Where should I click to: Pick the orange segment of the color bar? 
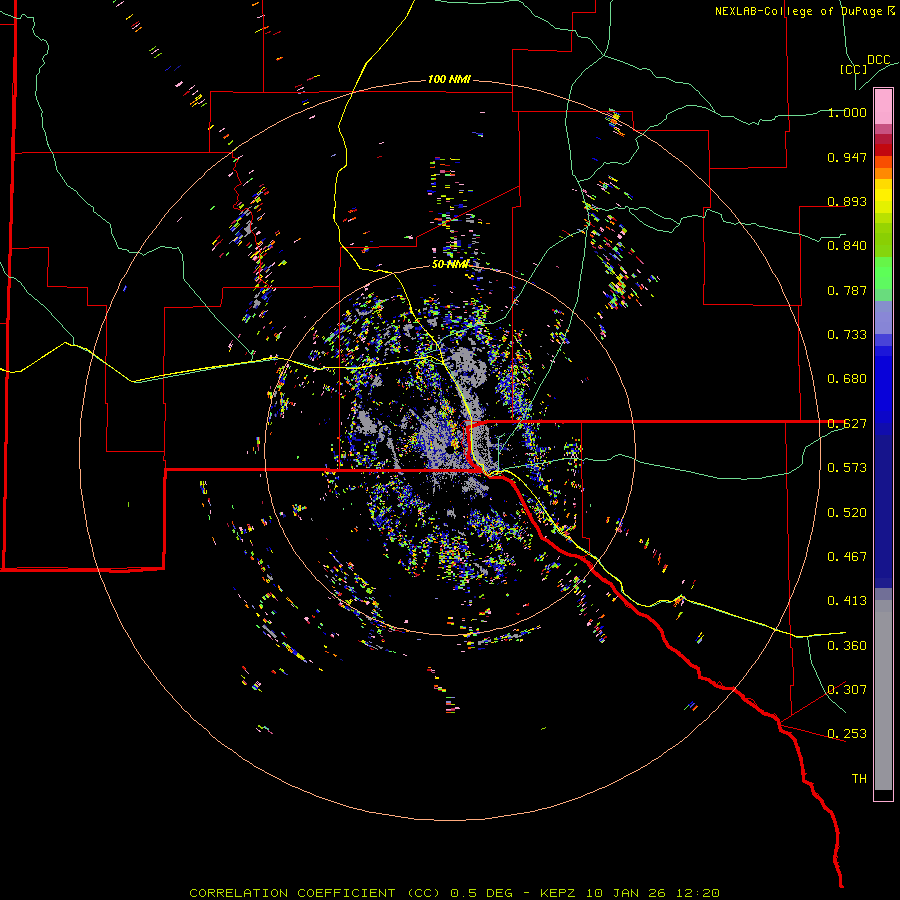pos(883,168)
